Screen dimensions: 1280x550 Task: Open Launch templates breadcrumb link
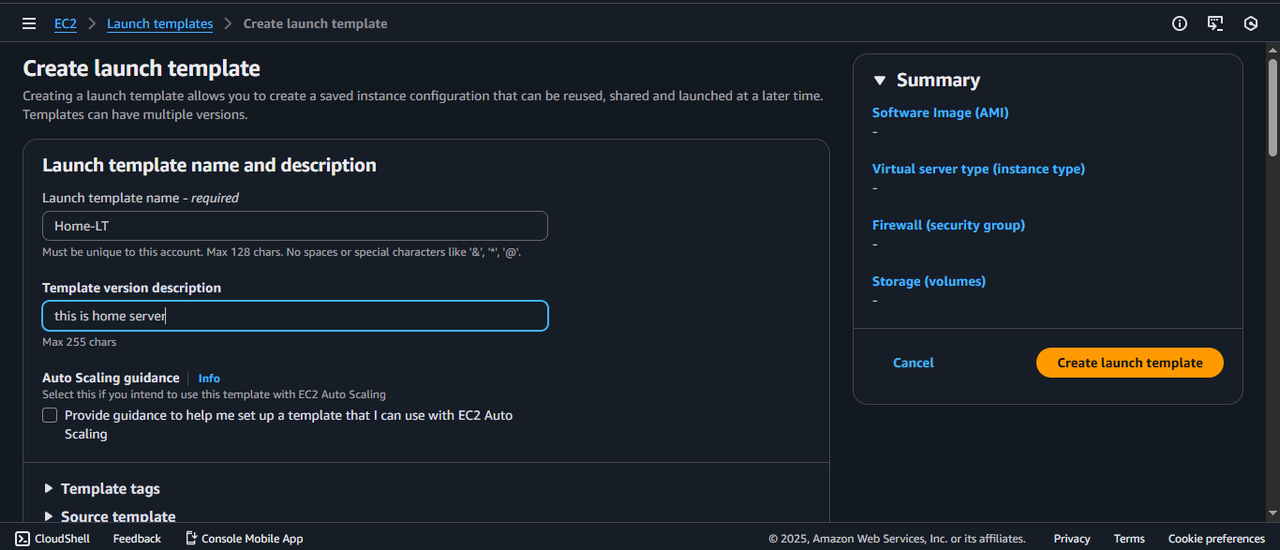point(160,23)
